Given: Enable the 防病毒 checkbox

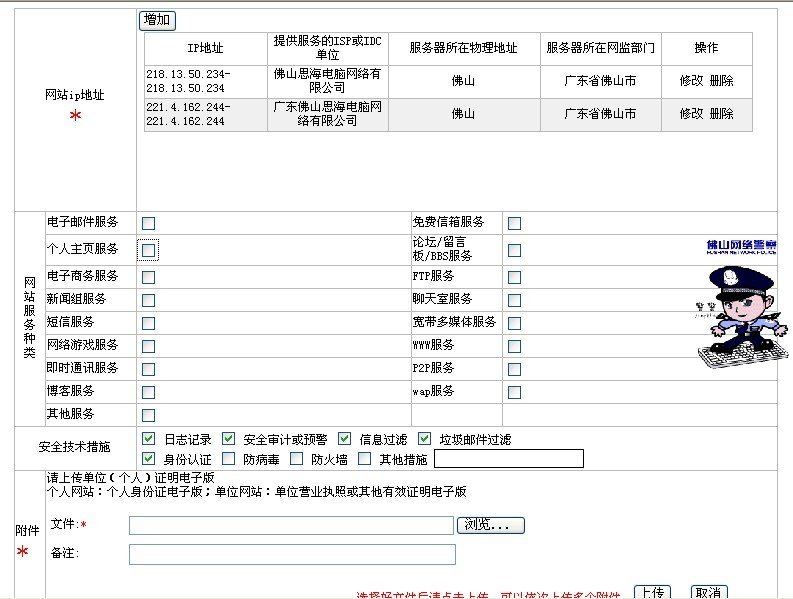Looking at the screenshot, I should tap(229, 459).
